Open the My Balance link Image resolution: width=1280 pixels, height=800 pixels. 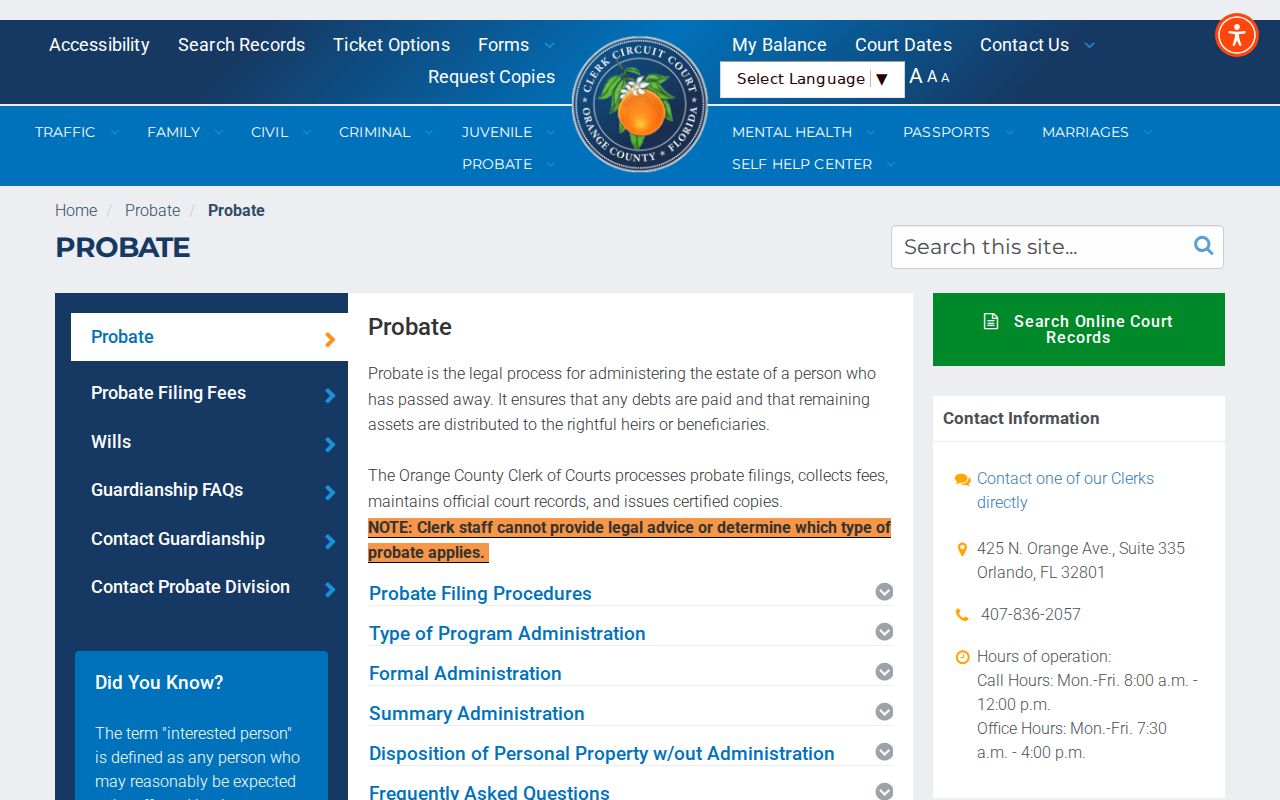point(779,45)
